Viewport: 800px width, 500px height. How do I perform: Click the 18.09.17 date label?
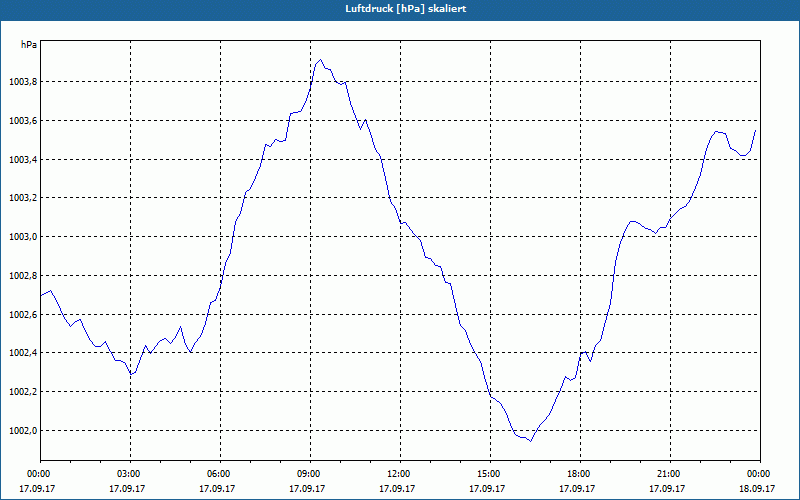coord(757,488)
